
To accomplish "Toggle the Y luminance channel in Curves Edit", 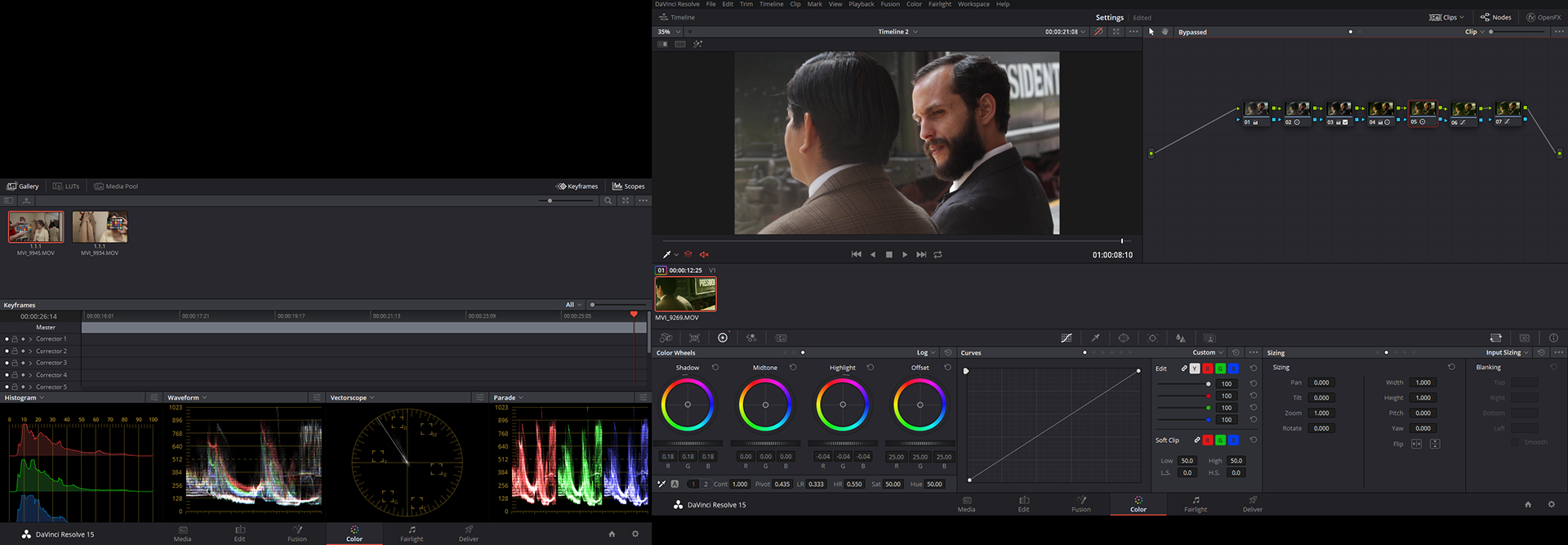I will tap(1195, 369).
